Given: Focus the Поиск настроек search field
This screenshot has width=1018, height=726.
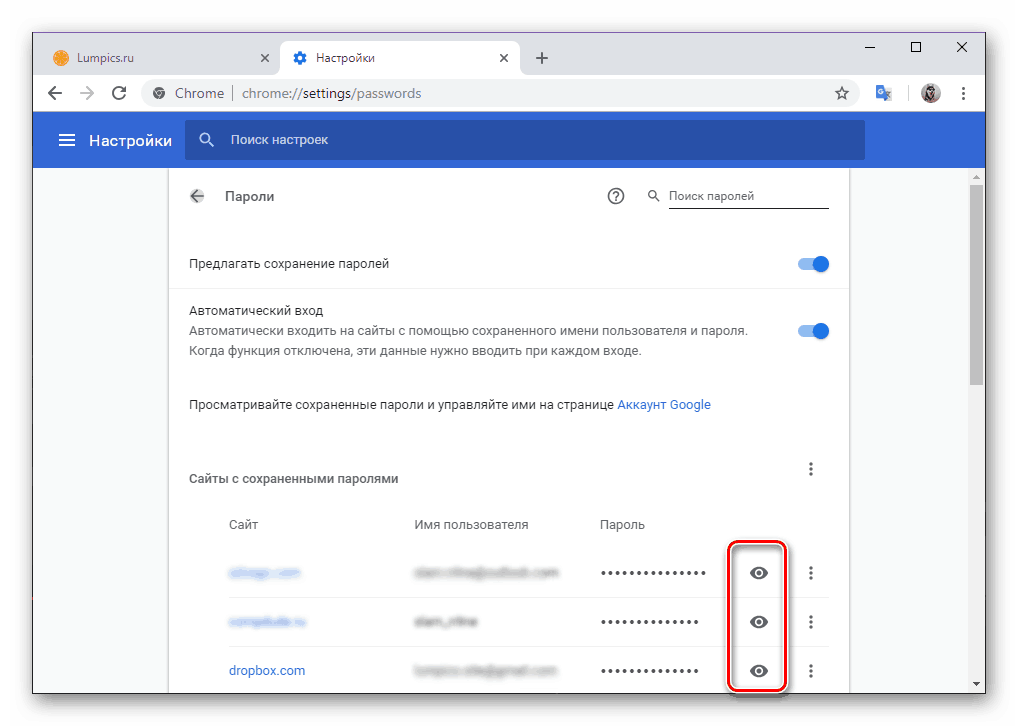Looking at the screenshot, I should (525, 140).
